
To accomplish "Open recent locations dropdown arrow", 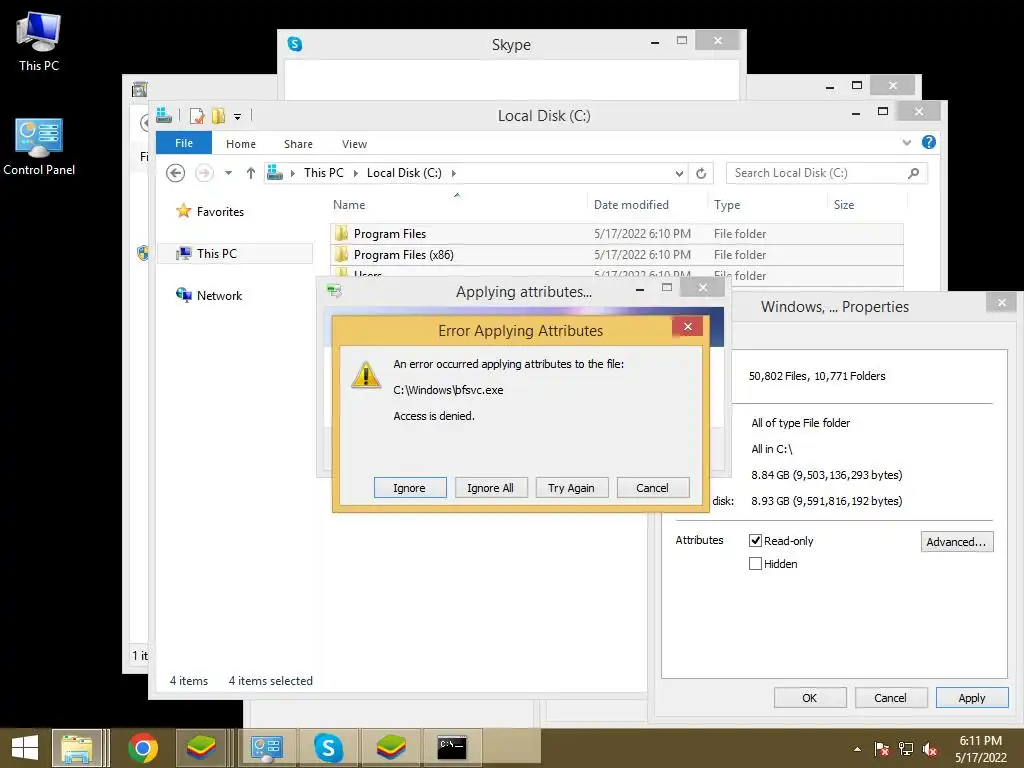I will [x=228, y=173].
